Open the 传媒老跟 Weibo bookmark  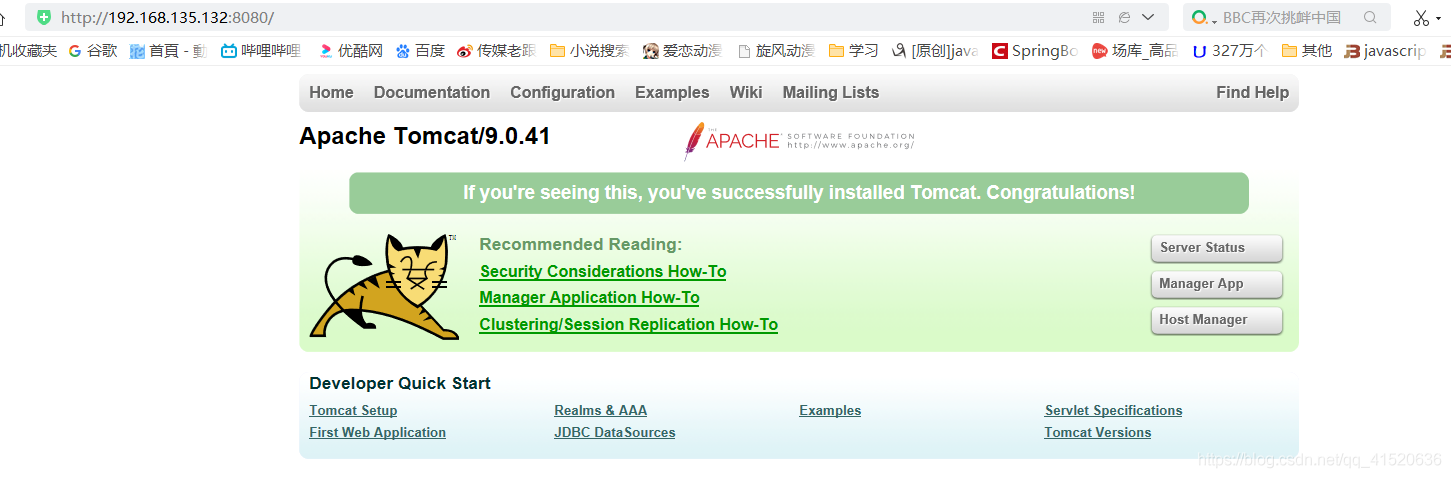click(496, 50)
